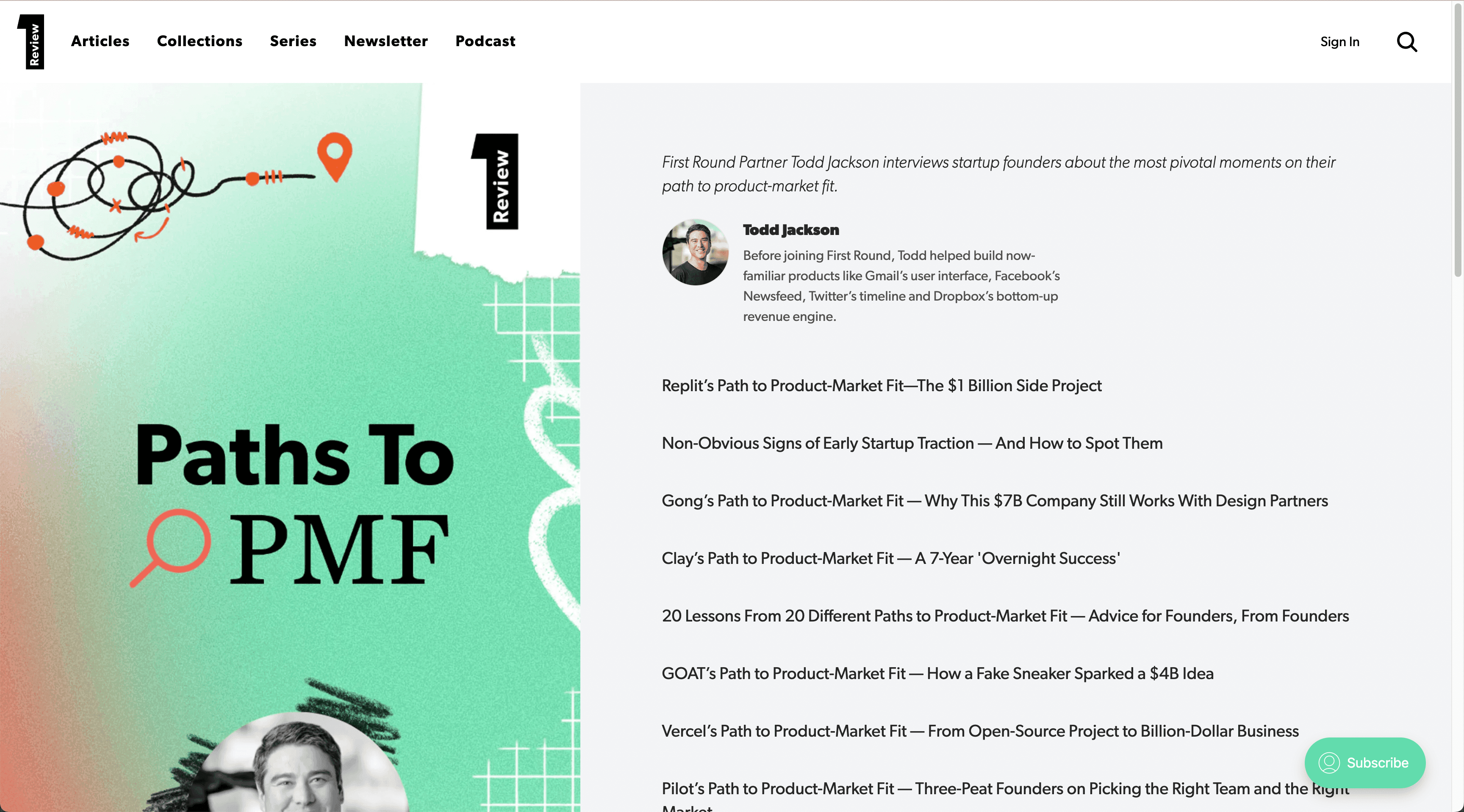Open the Articles menu item
The height and width of the screenshot is (812, 1464).
coord(100,41)
